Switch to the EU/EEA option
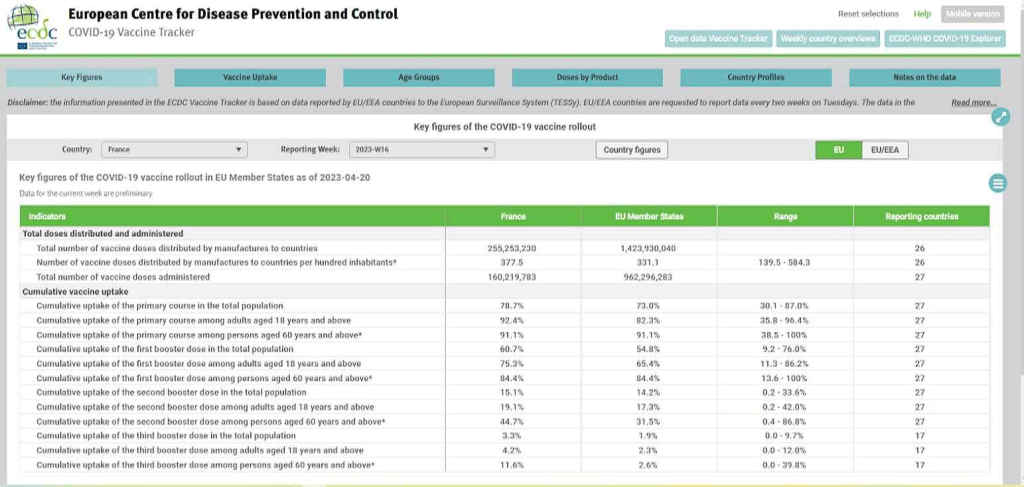Screen dimensions: 1024x487 point(884,149)
